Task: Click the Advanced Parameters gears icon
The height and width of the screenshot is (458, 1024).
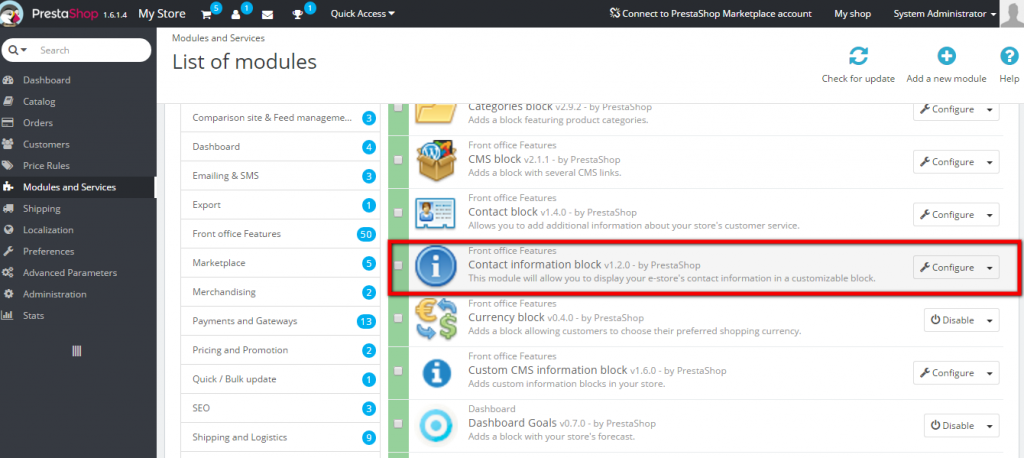Action: click(x=8, y=272)
